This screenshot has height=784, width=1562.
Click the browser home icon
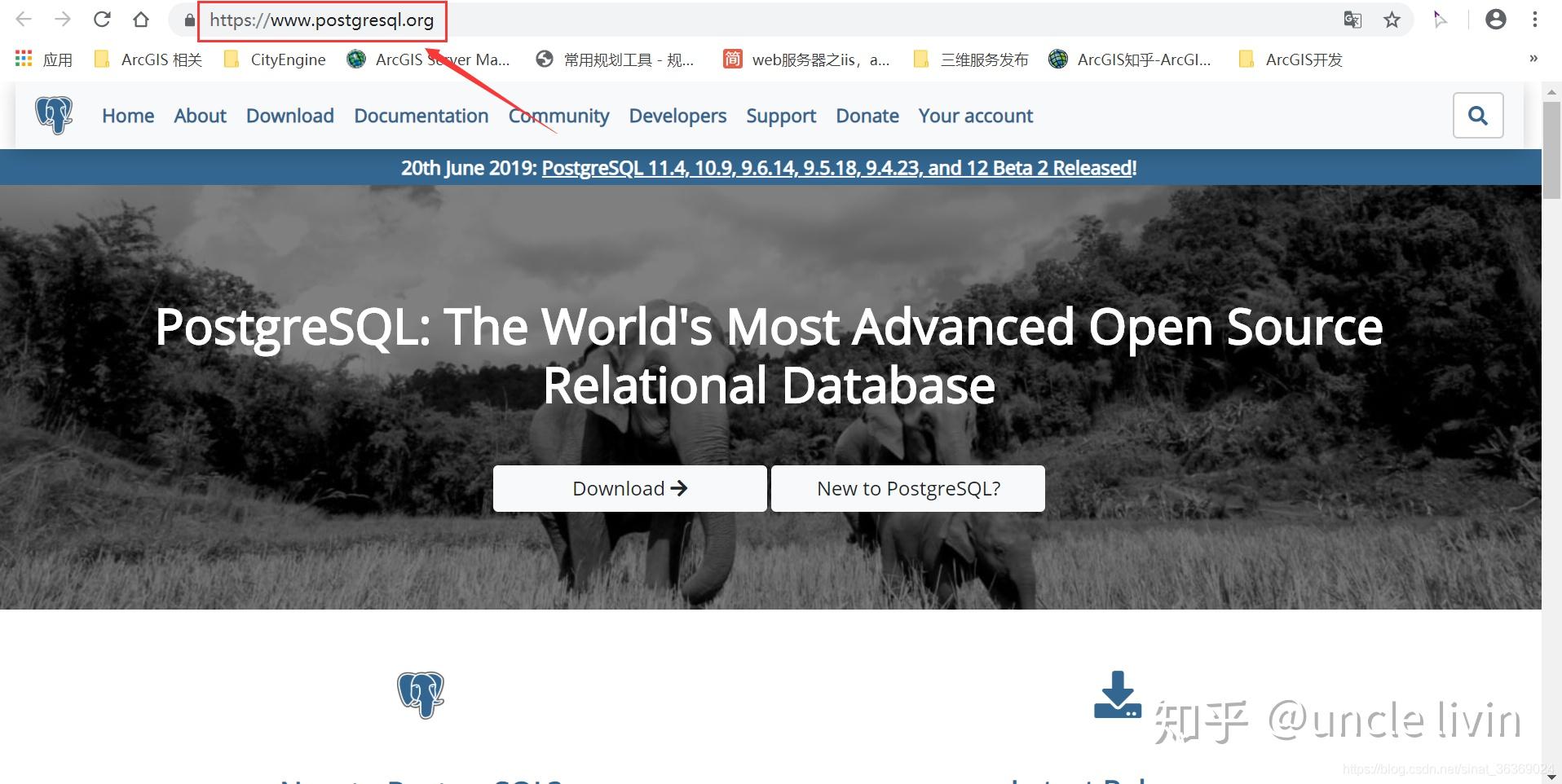[x=141, y=19]
